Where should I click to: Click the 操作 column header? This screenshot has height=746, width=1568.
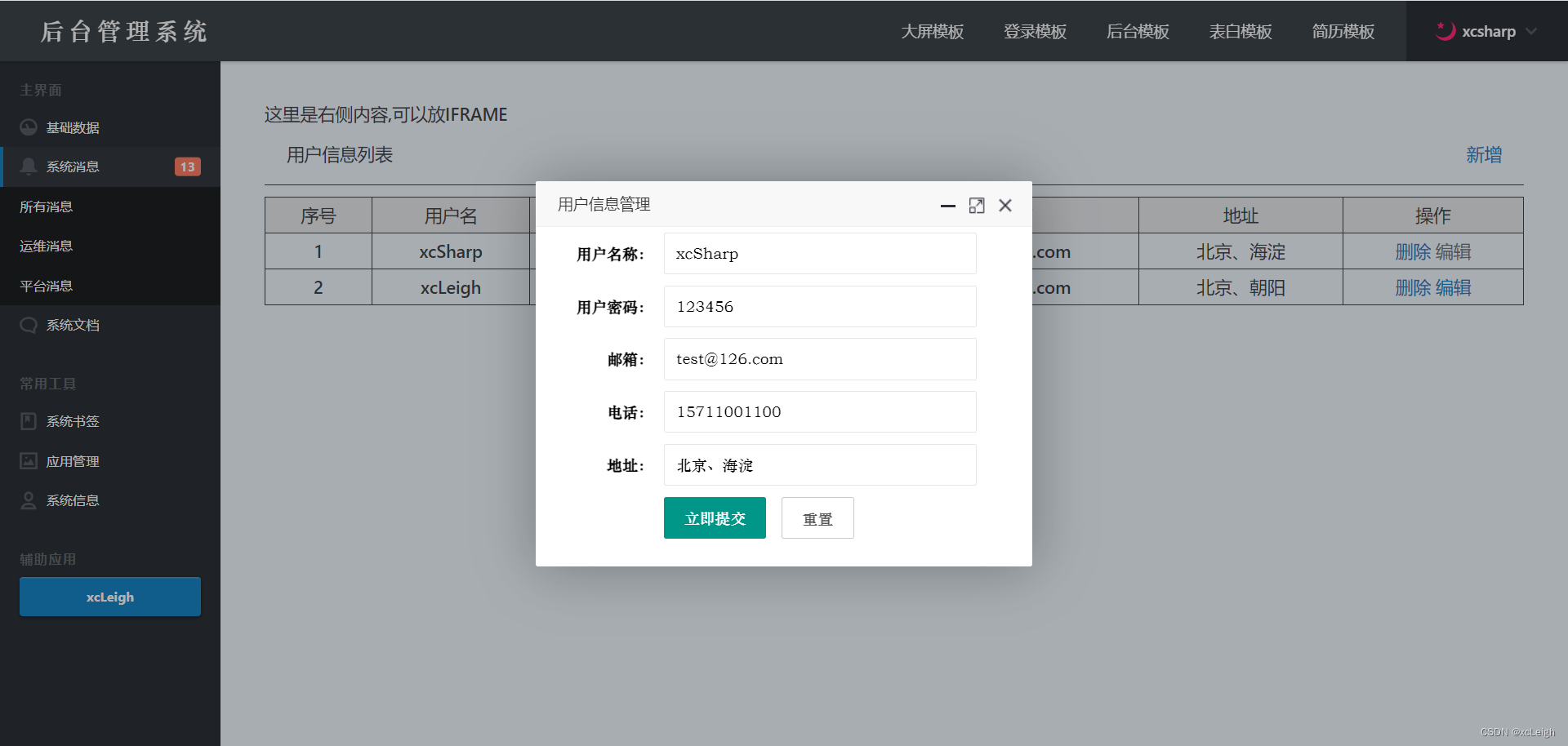pyautogui.click(x=1433, y=216)
